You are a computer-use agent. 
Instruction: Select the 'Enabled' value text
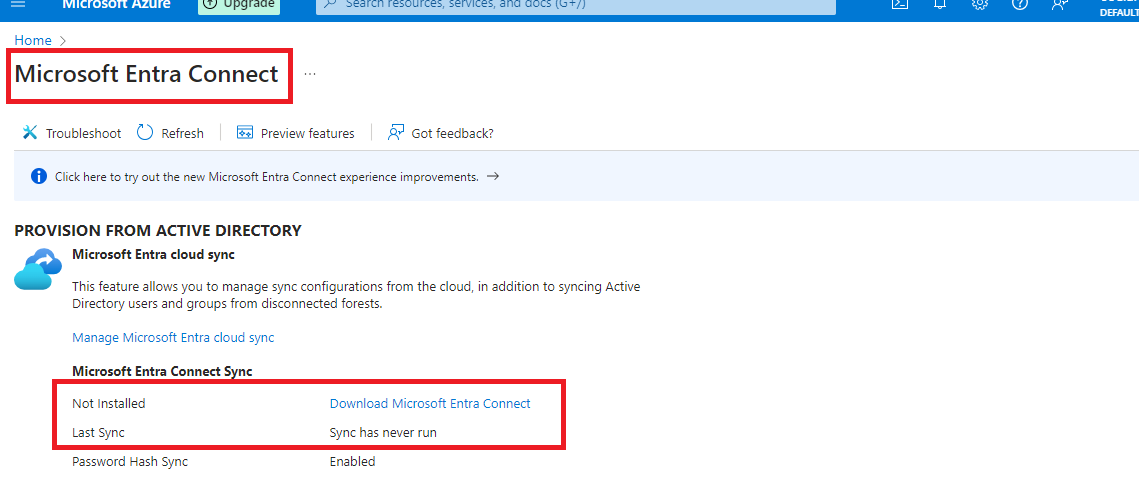(352, 462)
